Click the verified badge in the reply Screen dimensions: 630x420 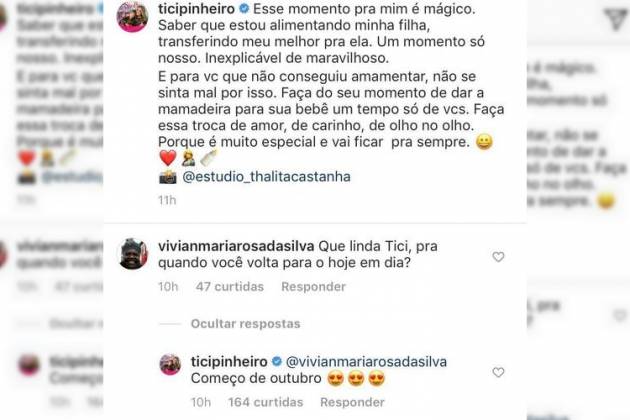click(x=277, y=361)
